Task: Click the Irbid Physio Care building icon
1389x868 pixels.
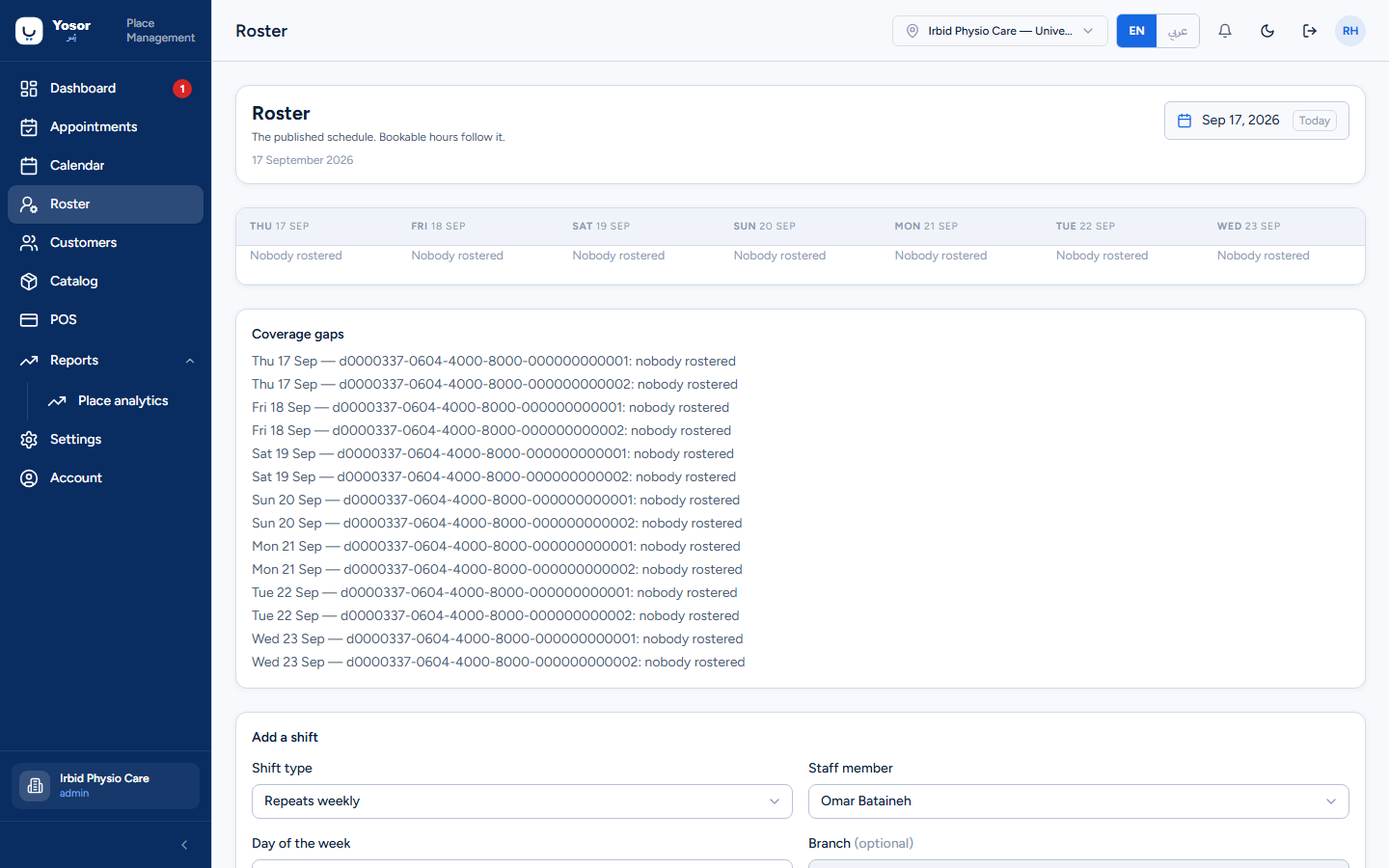Action: pyautogui.click(x=35, y=786)
